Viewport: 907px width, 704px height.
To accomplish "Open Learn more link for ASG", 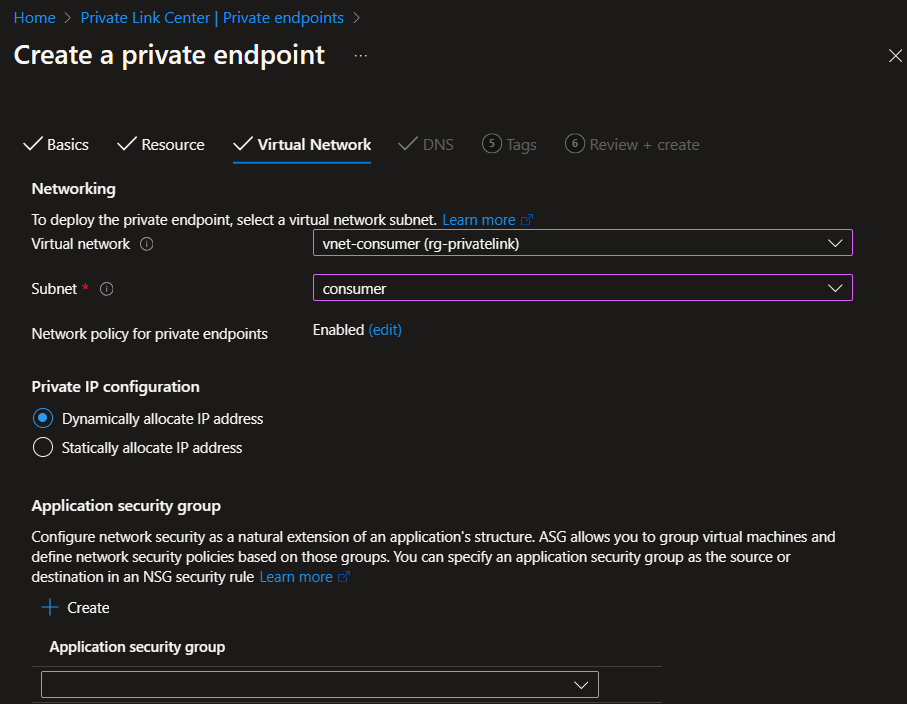I will 296,577.
